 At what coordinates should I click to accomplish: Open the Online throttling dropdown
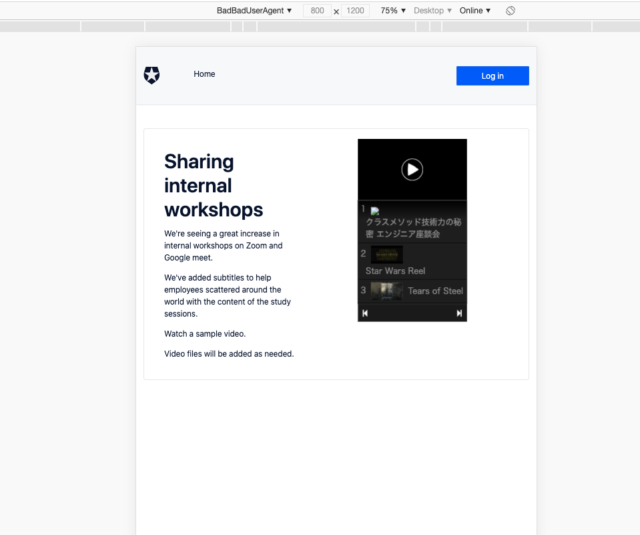475,11
